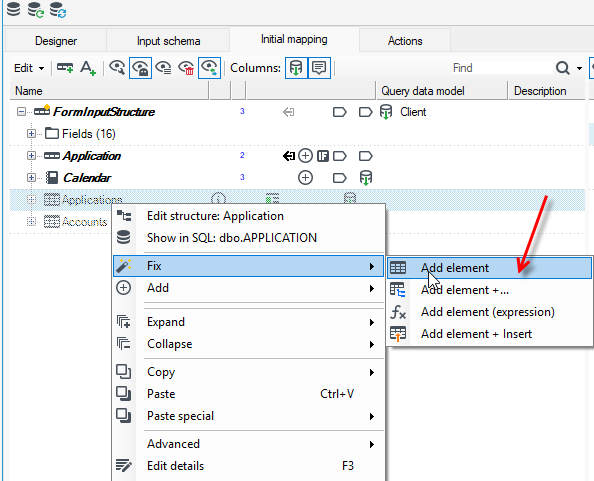Toggle the eye with blue arrow filter
This screenshot has height=481, width=594.
(209, 68)
